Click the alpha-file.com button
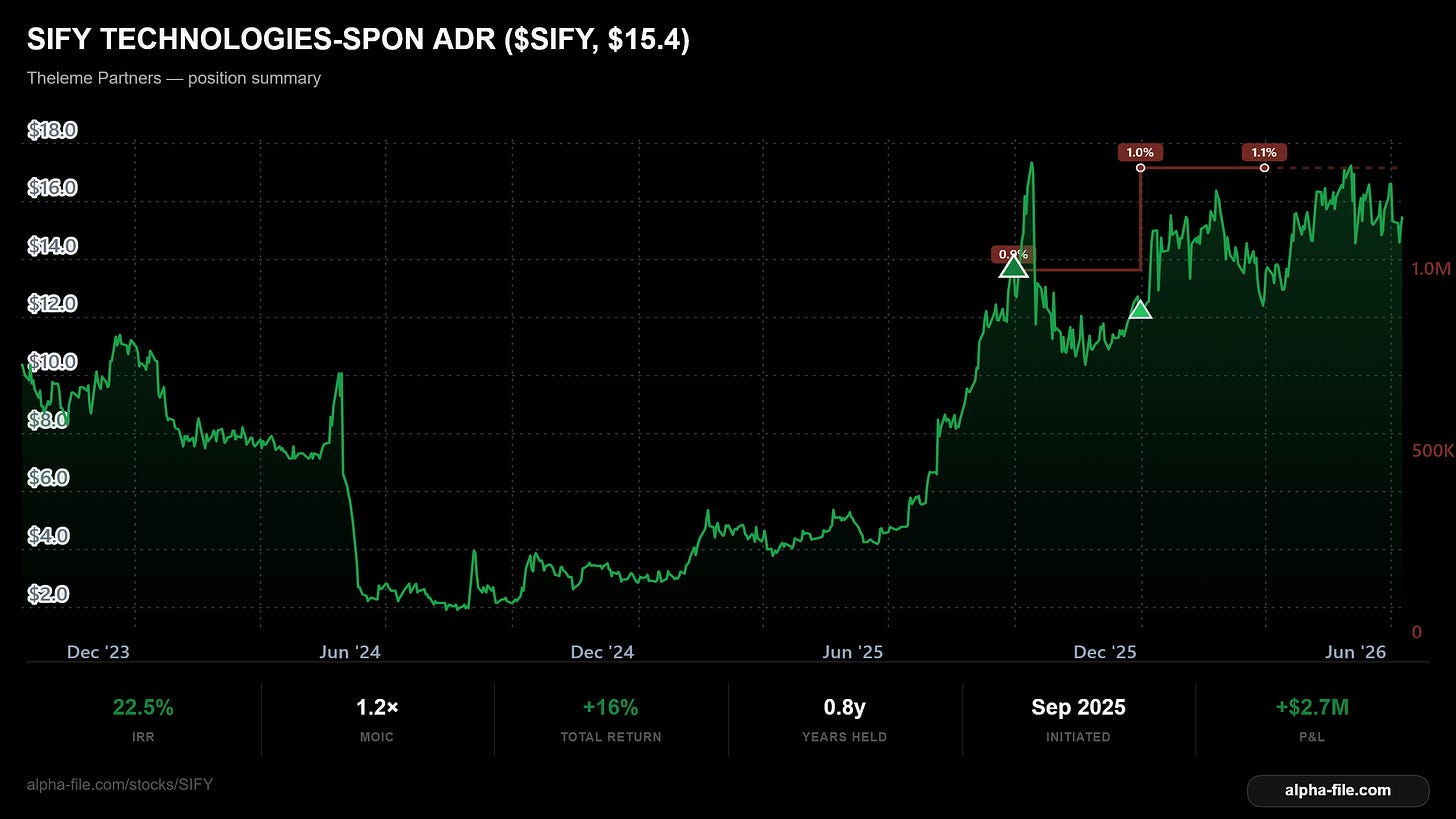Image resolution: width=1456 pixels, height=819 pixels. click(x=1338, y=790)
